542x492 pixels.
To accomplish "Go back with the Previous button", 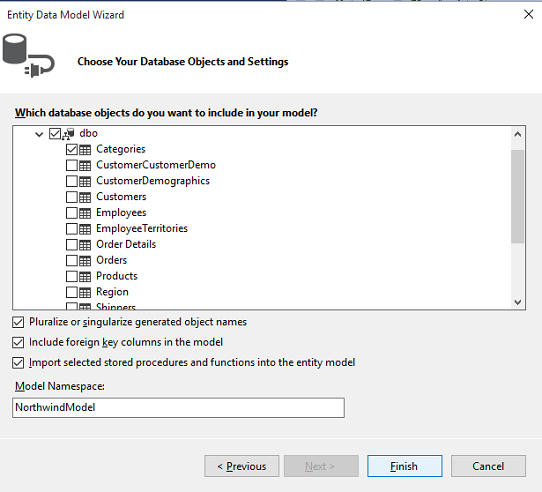I will pyautogui.click(x=242, y=466).
